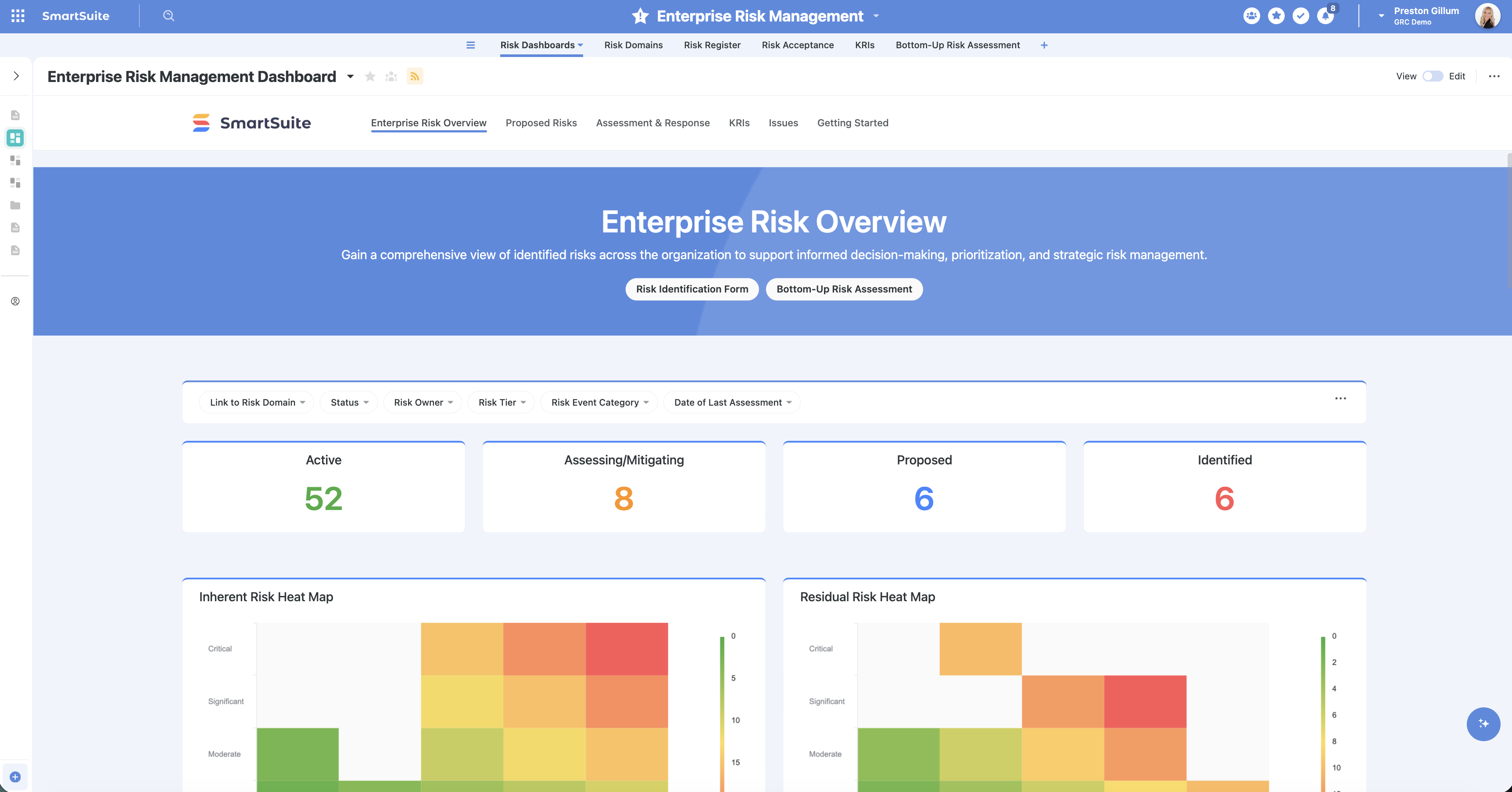Viewport: 1512px width, 792px height.
Task: Click the Residual heat map color legend bar
Action: [1323, 714]
